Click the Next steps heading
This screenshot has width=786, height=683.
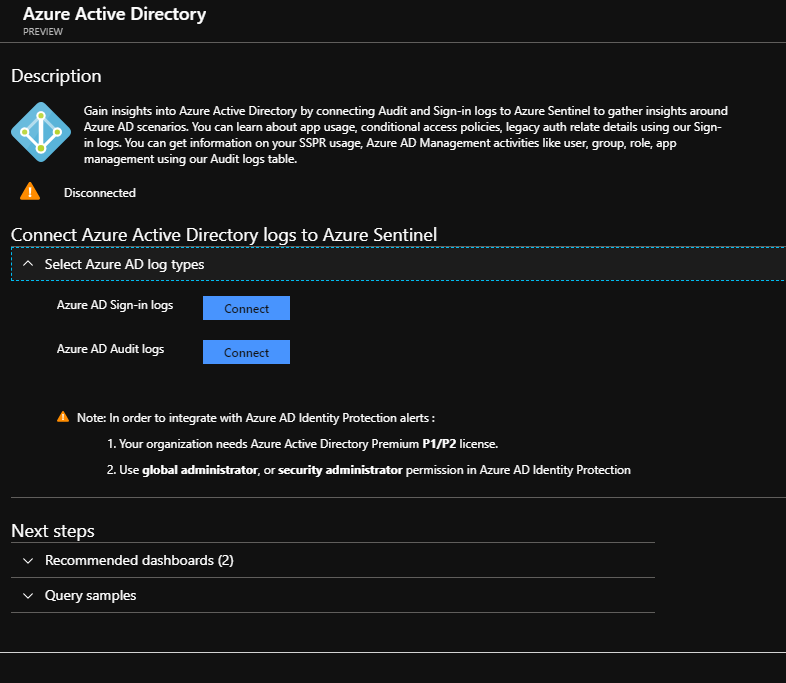pos(53,531)
